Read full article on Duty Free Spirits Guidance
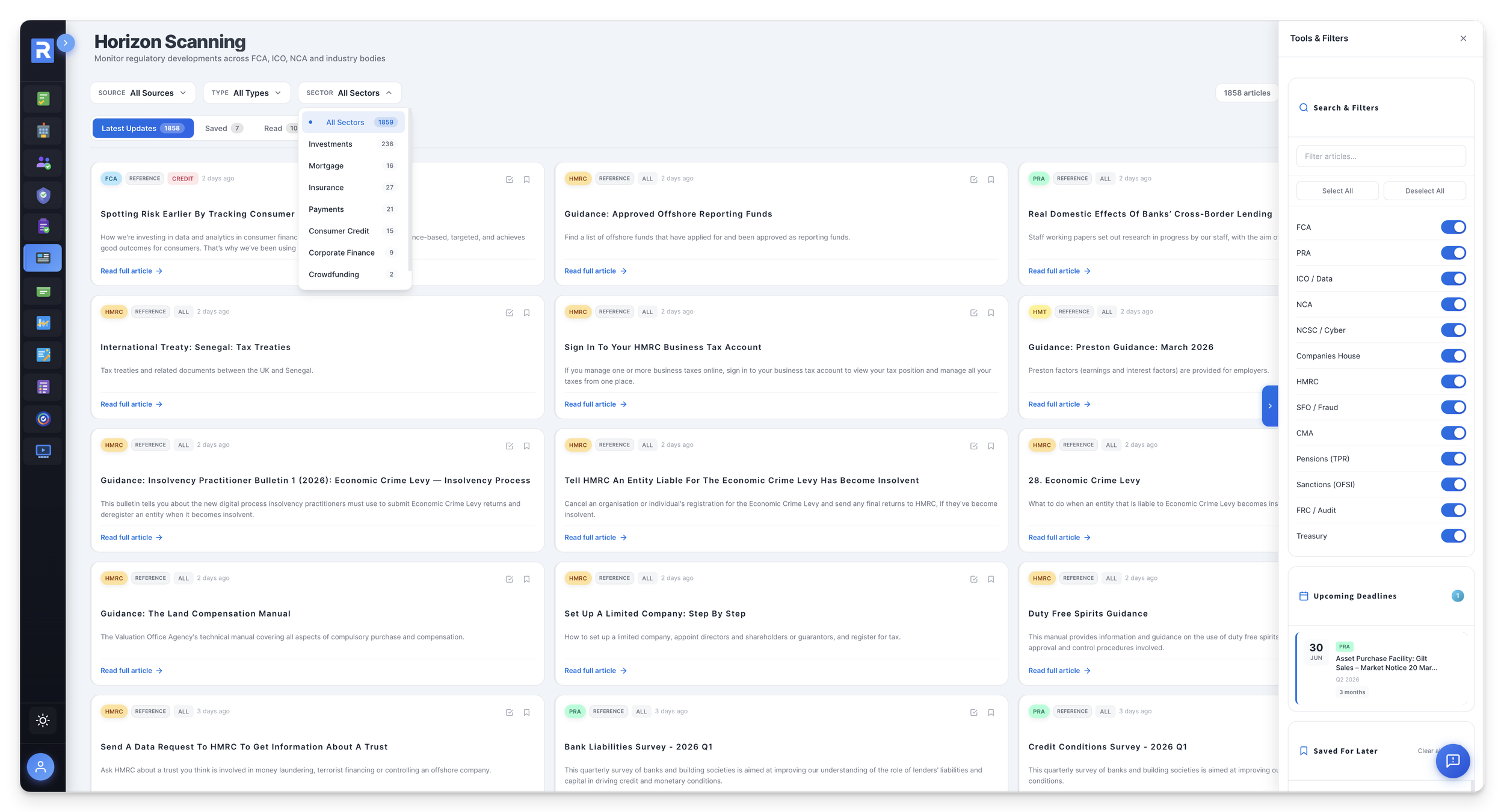Viewport: 1504px width, 812px height. [1059, 671]
